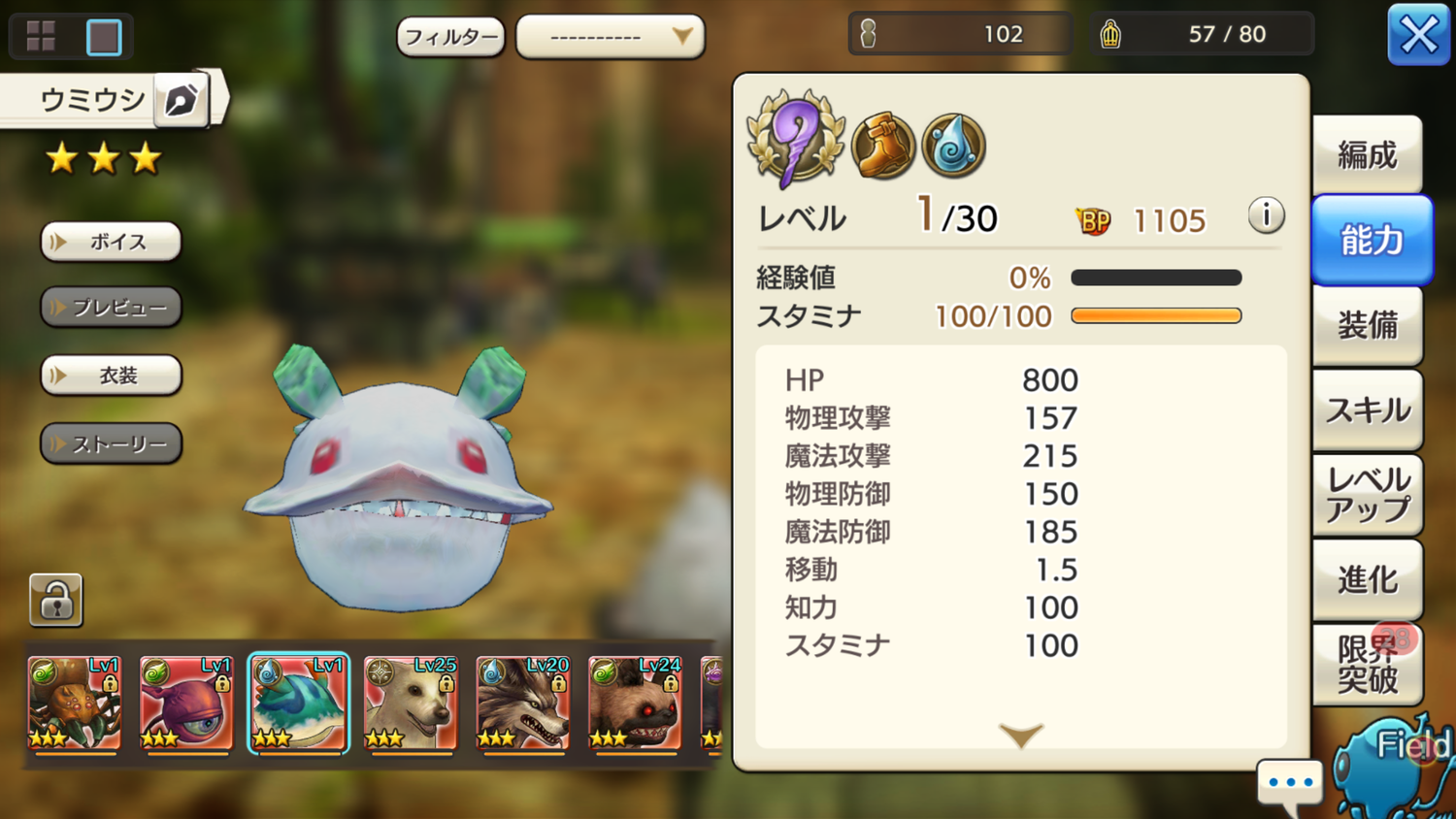The width and height of the screenshot is (1456, 819).
Task: Select the Lv25 dog character thumbnail
Action: (411, 704)
